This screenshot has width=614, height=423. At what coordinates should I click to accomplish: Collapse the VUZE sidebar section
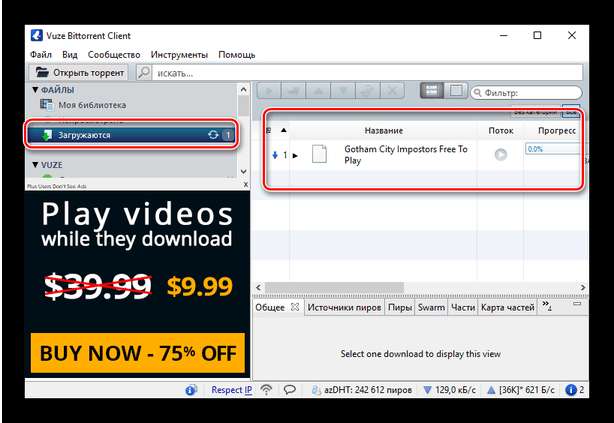click(x=35, y=164)
